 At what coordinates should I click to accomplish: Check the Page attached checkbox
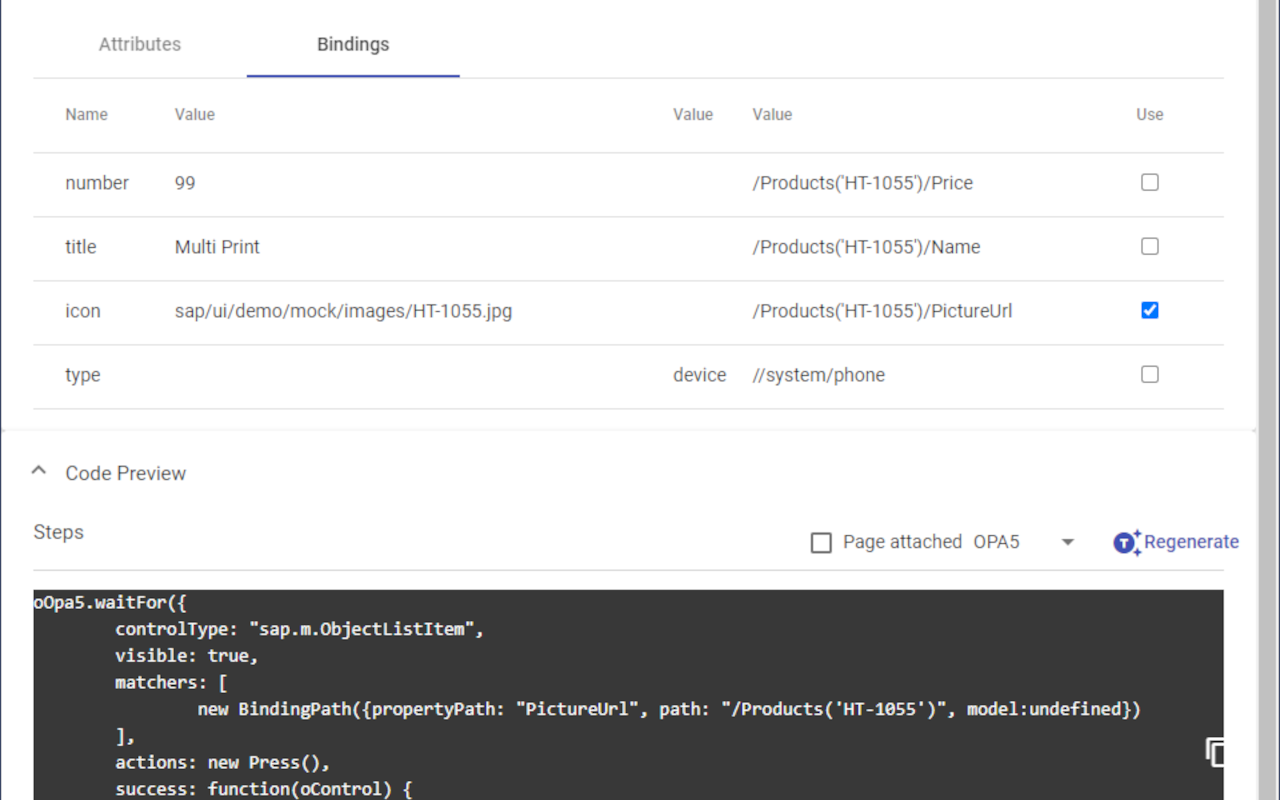[821, 542]
